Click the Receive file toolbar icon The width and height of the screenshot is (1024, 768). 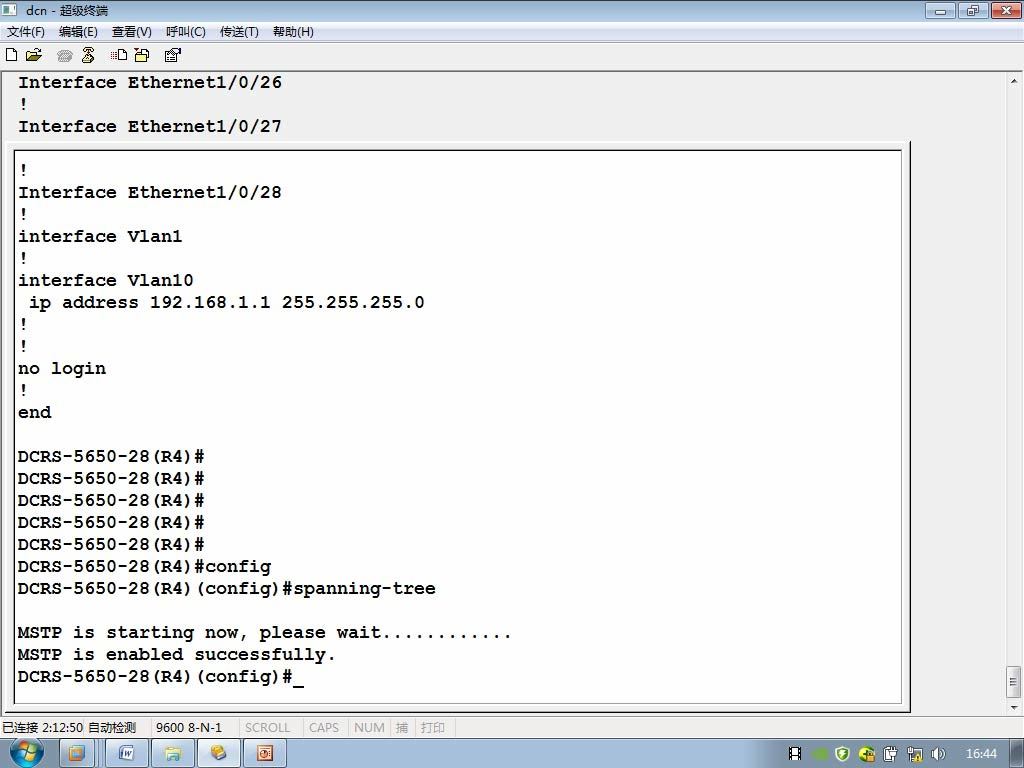(142, 56)
